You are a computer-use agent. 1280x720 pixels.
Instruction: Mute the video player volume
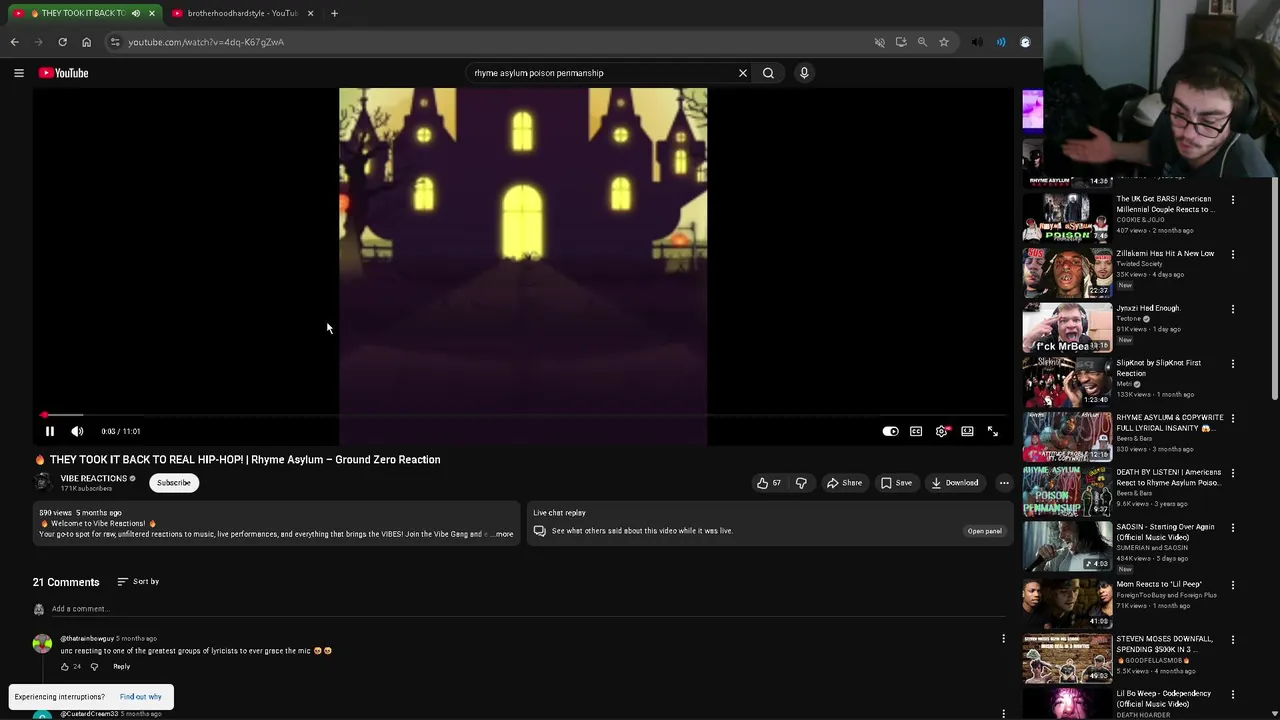coord(77,431)
